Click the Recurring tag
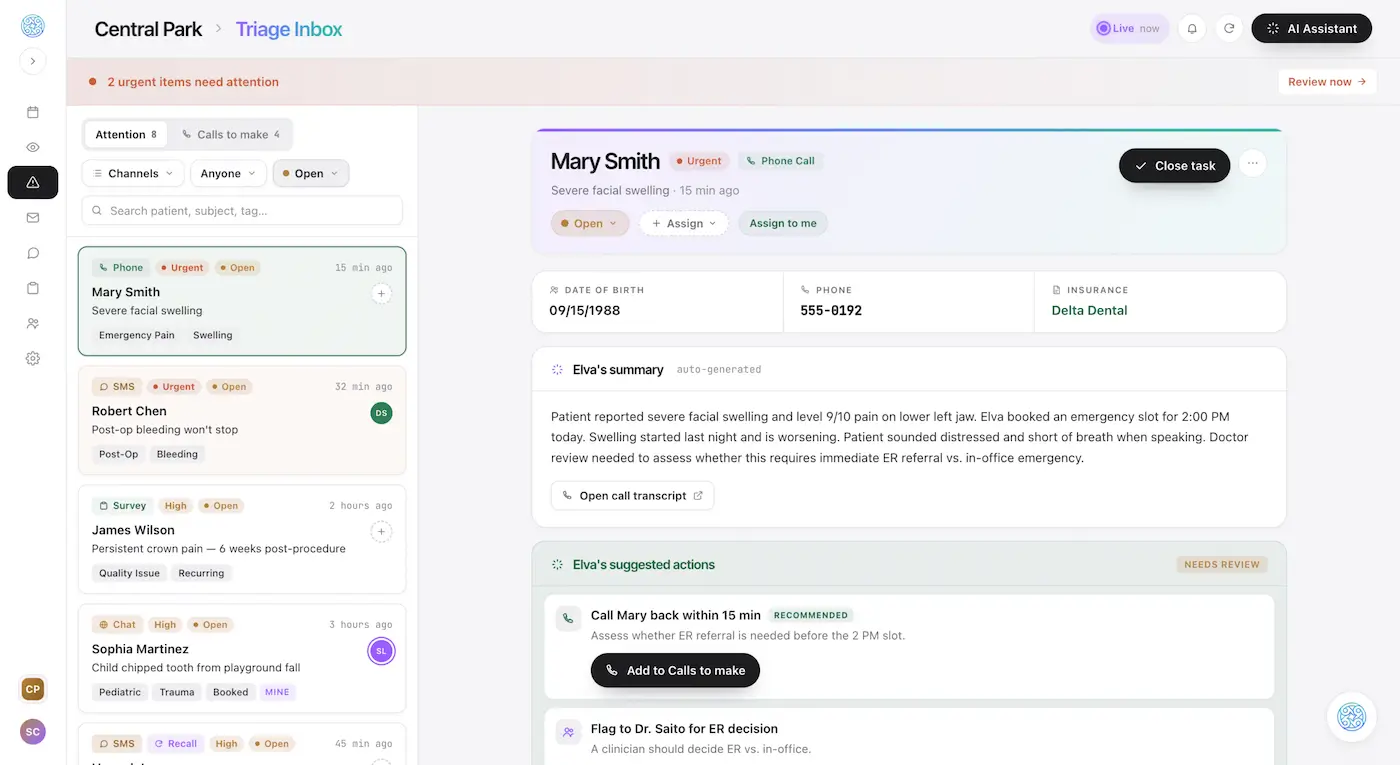The height and width of the screenshot is (765, 1400). [x=201, y=573]
